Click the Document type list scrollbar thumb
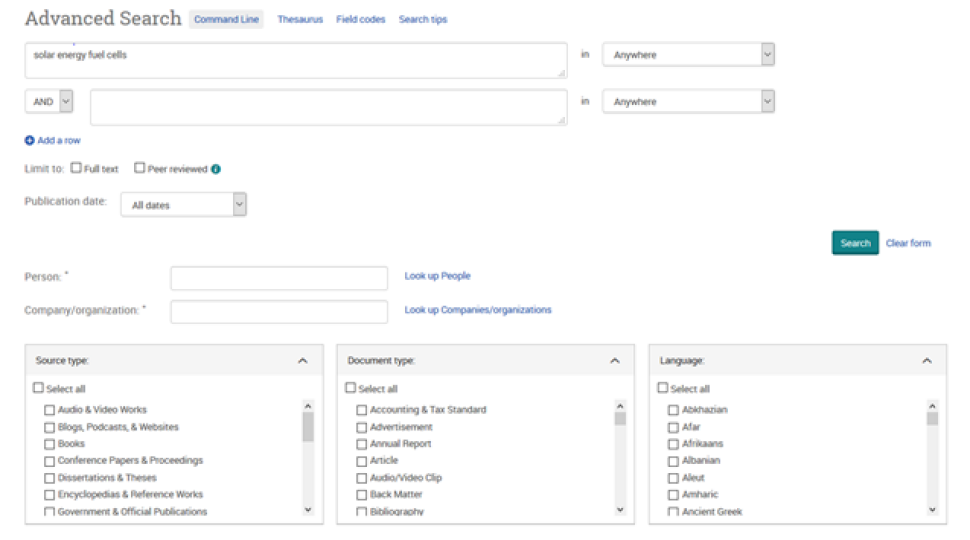The height and width of the screenshot is (540, 970). point(620,419)
